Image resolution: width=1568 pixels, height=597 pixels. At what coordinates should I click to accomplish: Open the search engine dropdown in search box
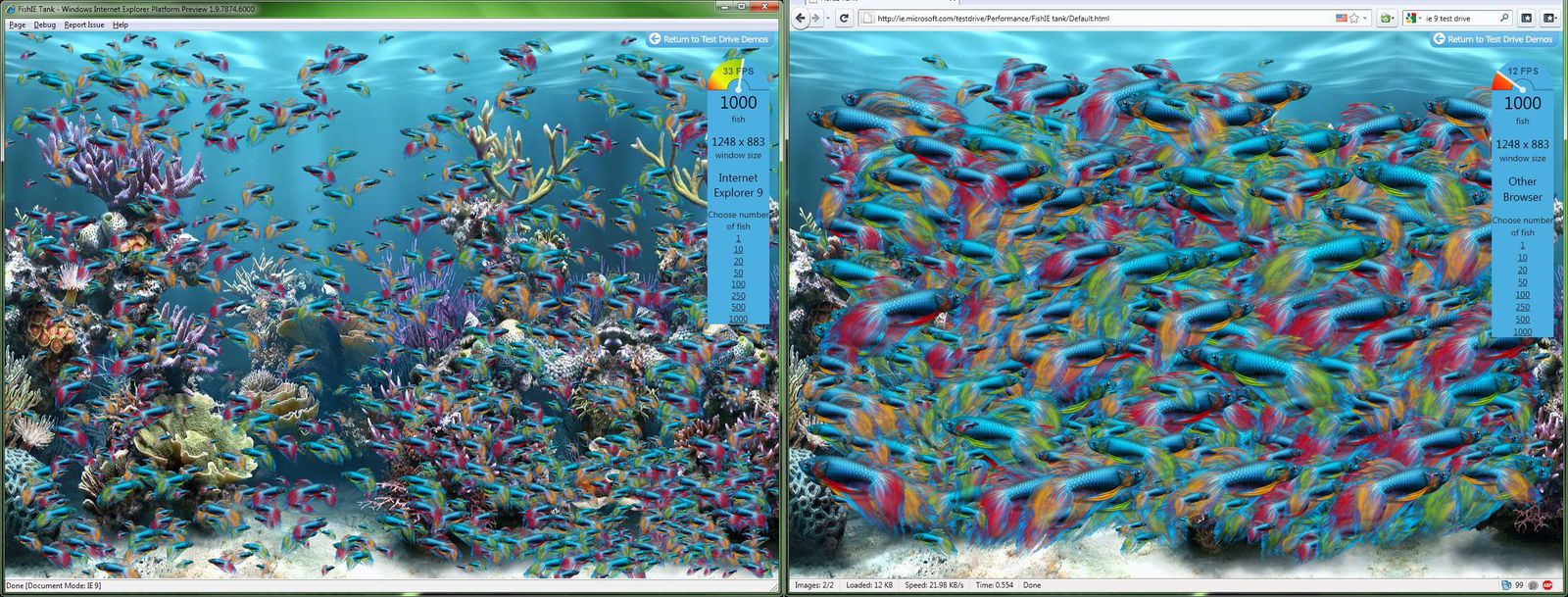point(1420,19)
